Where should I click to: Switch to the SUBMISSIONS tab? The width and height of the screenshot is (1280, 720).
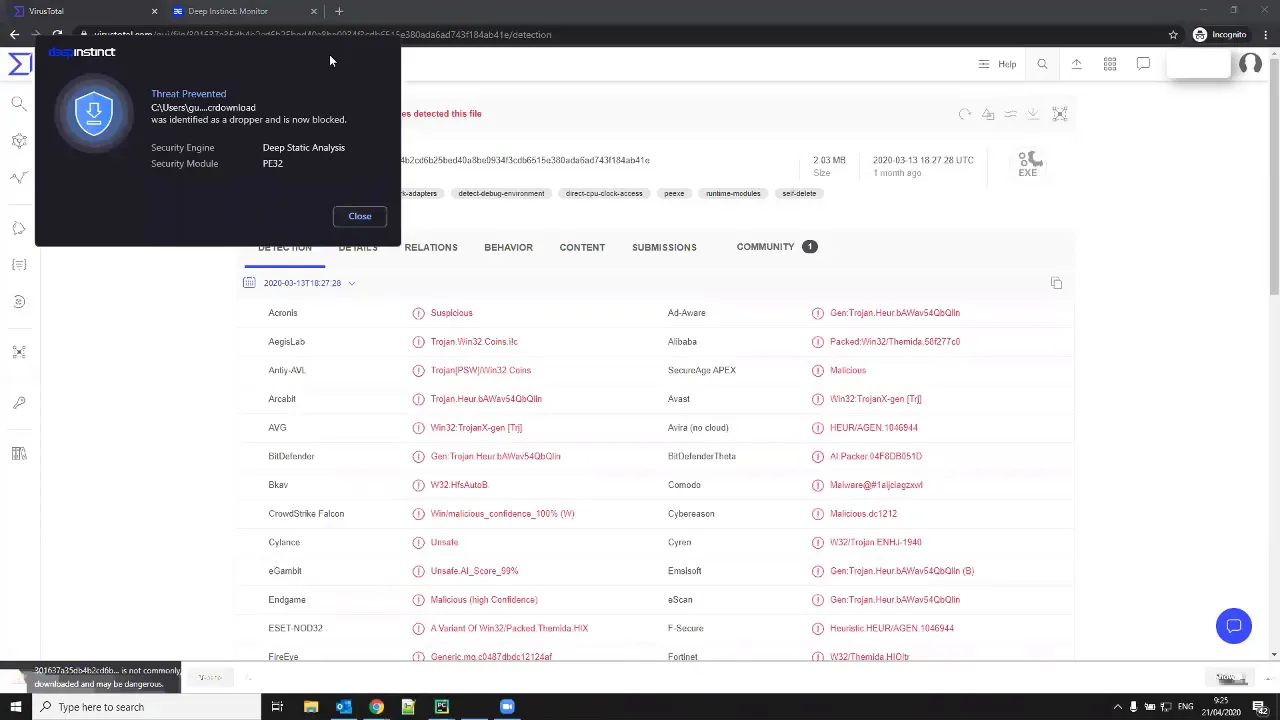pyautogui.click(x=664, y=247)
